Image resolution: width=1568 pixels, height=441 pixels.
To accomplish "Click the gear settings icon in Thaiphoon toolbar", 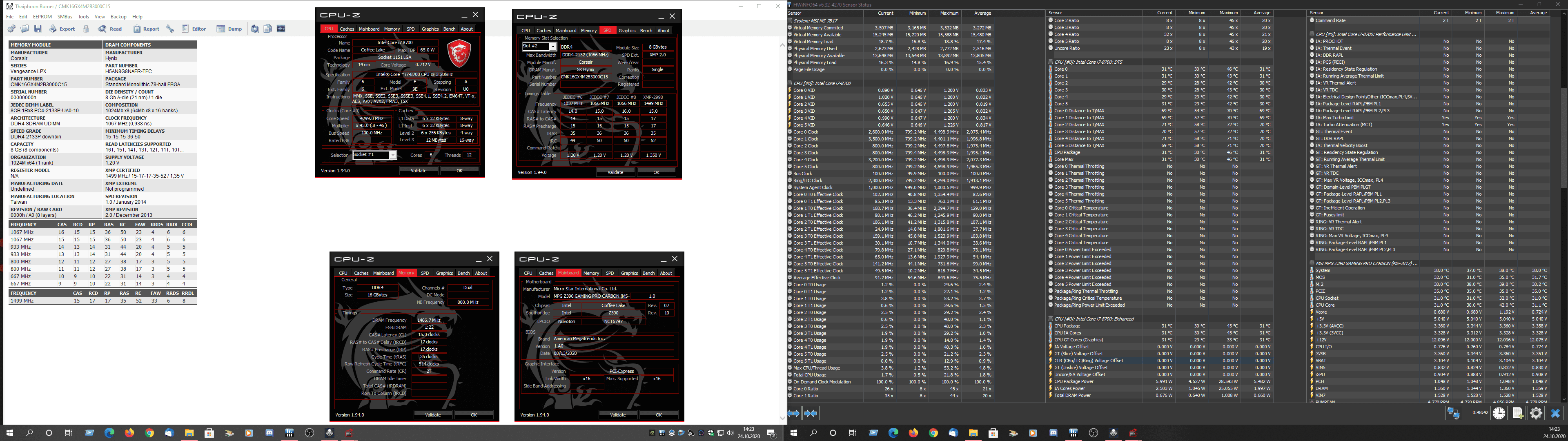I will [x=11, y=29].
